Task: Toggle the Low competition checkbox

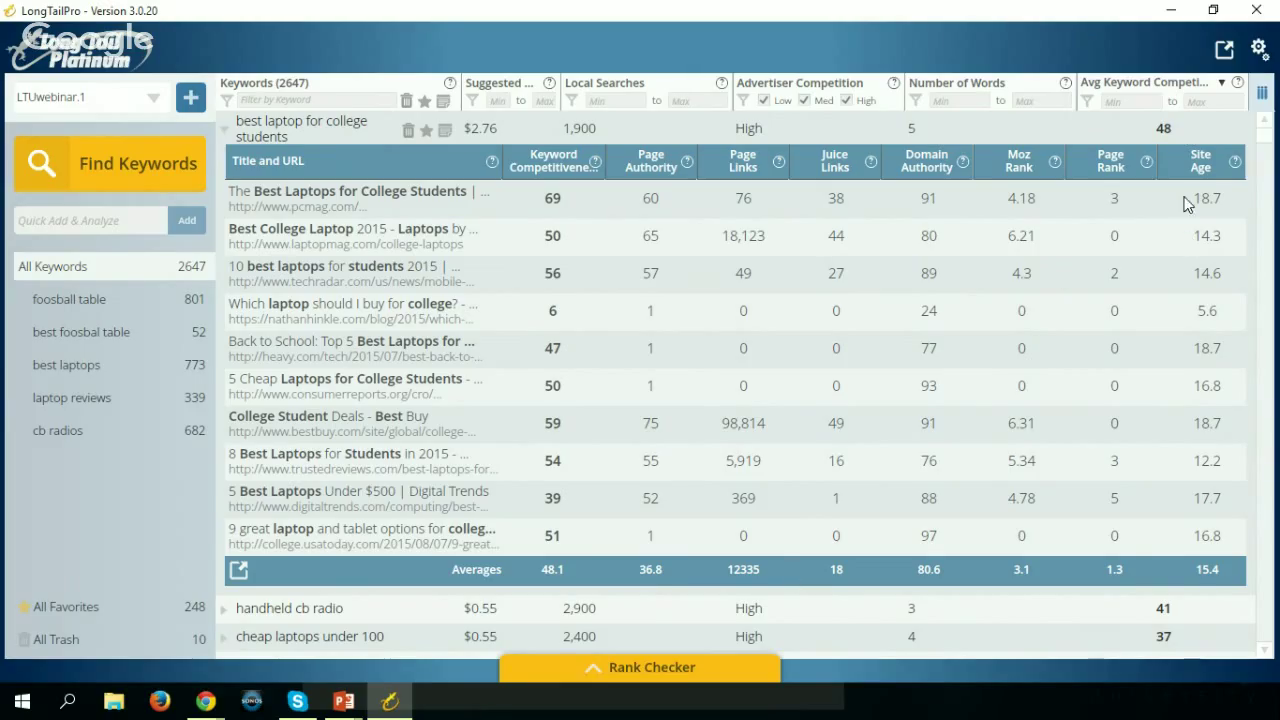Action: [x=764, y=101]
